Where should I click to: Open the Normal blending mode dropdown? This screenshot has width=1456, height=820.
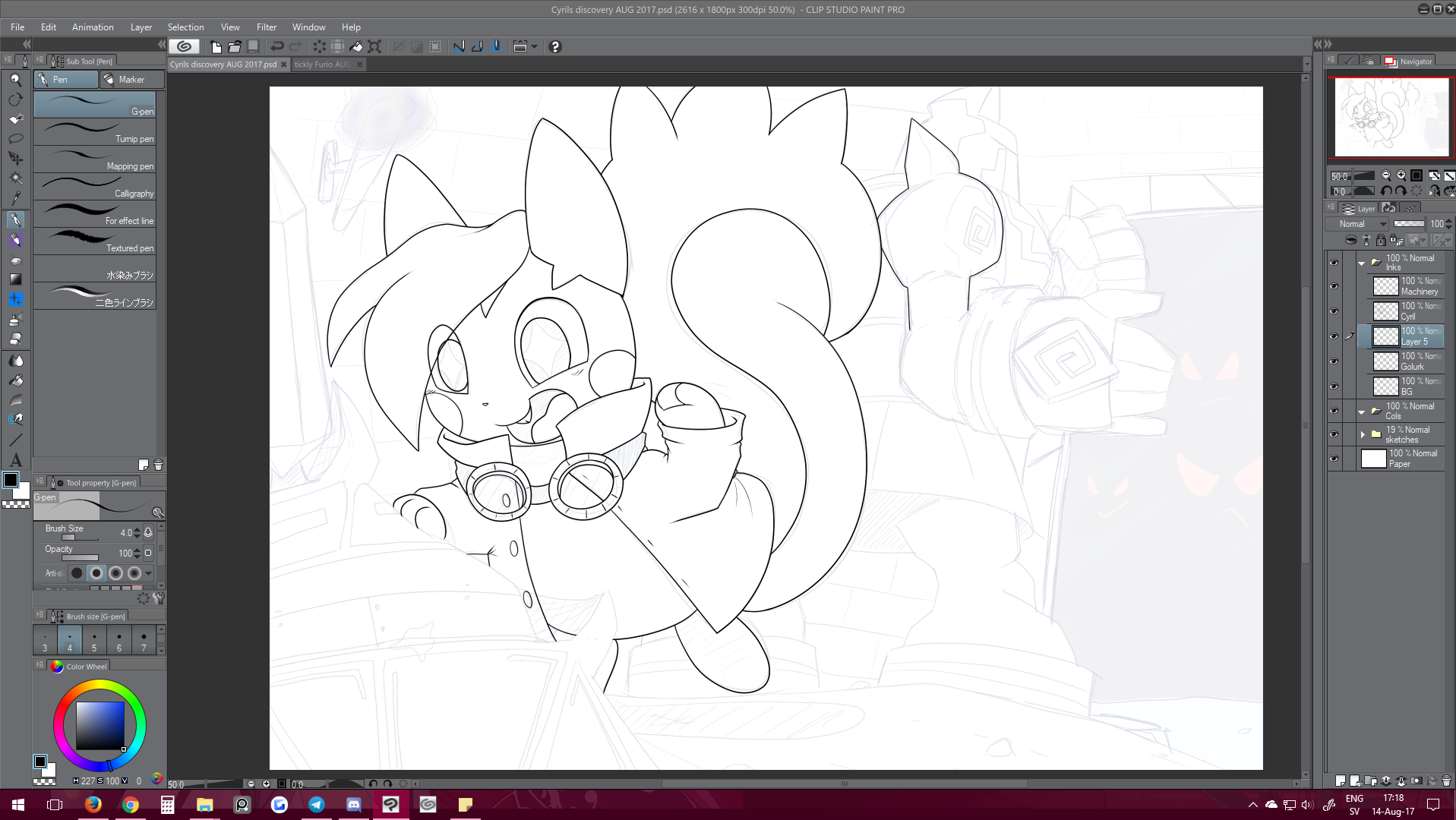[1357, 224]
